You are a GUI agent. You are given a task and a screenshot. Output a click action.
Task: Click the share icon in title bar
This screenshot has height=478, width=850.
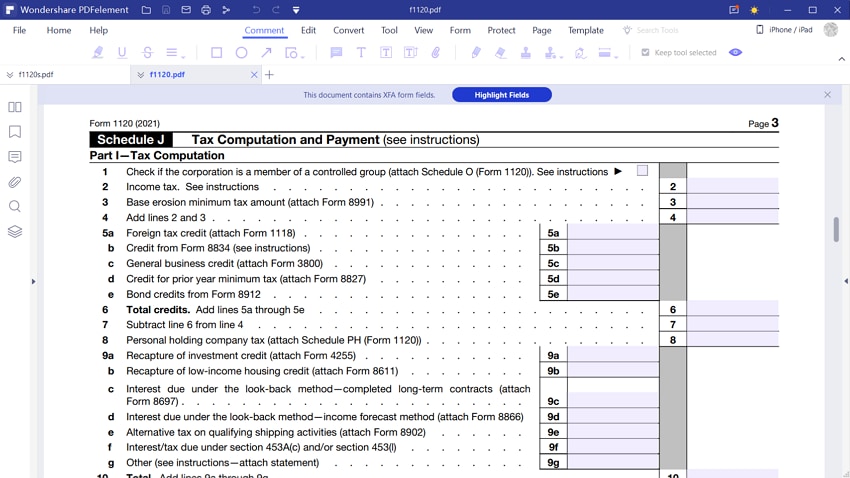[x=226, y=10]
